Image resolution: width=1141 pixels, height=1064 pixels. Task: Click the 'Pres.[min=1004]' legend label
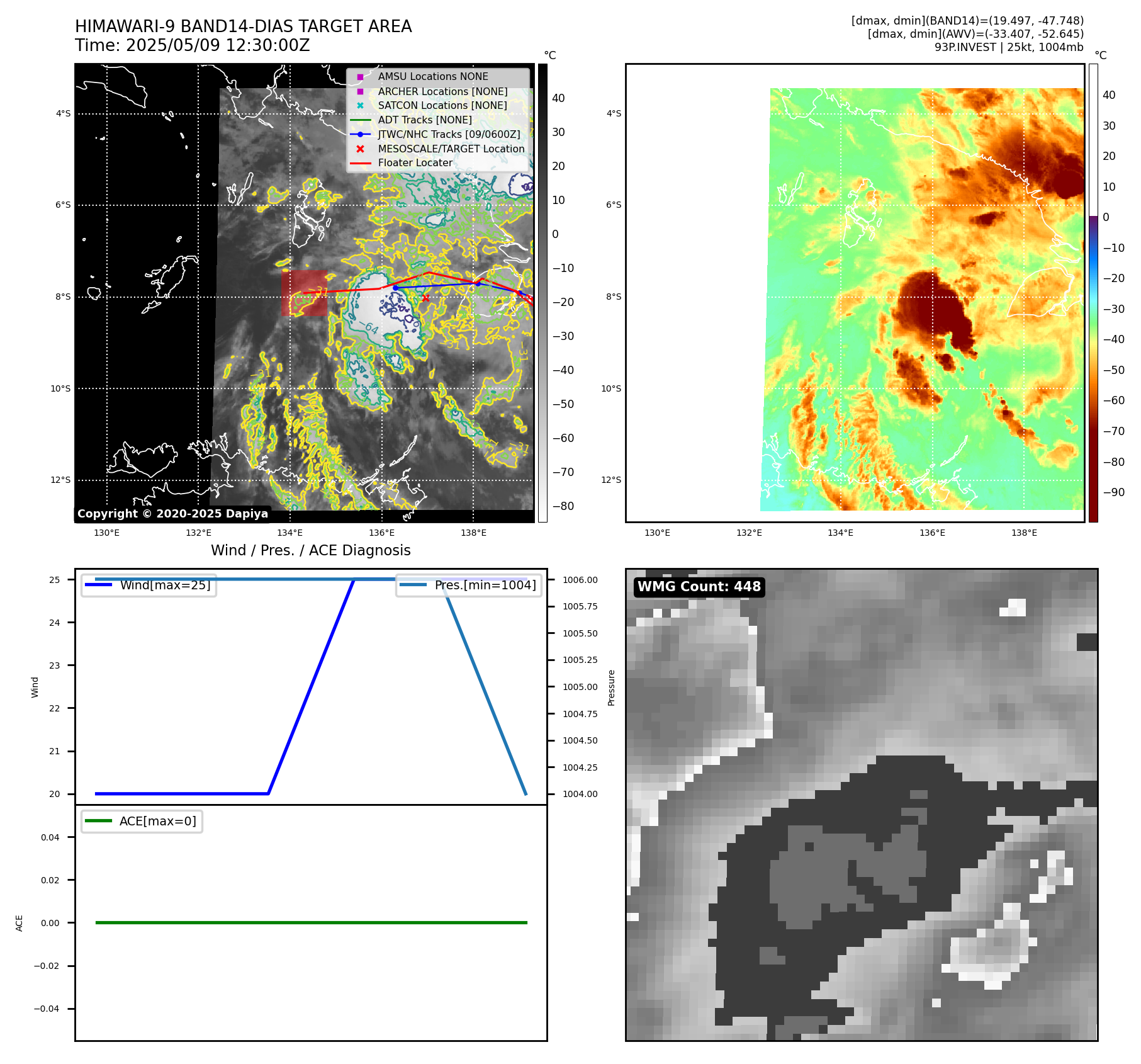point(485,585)
